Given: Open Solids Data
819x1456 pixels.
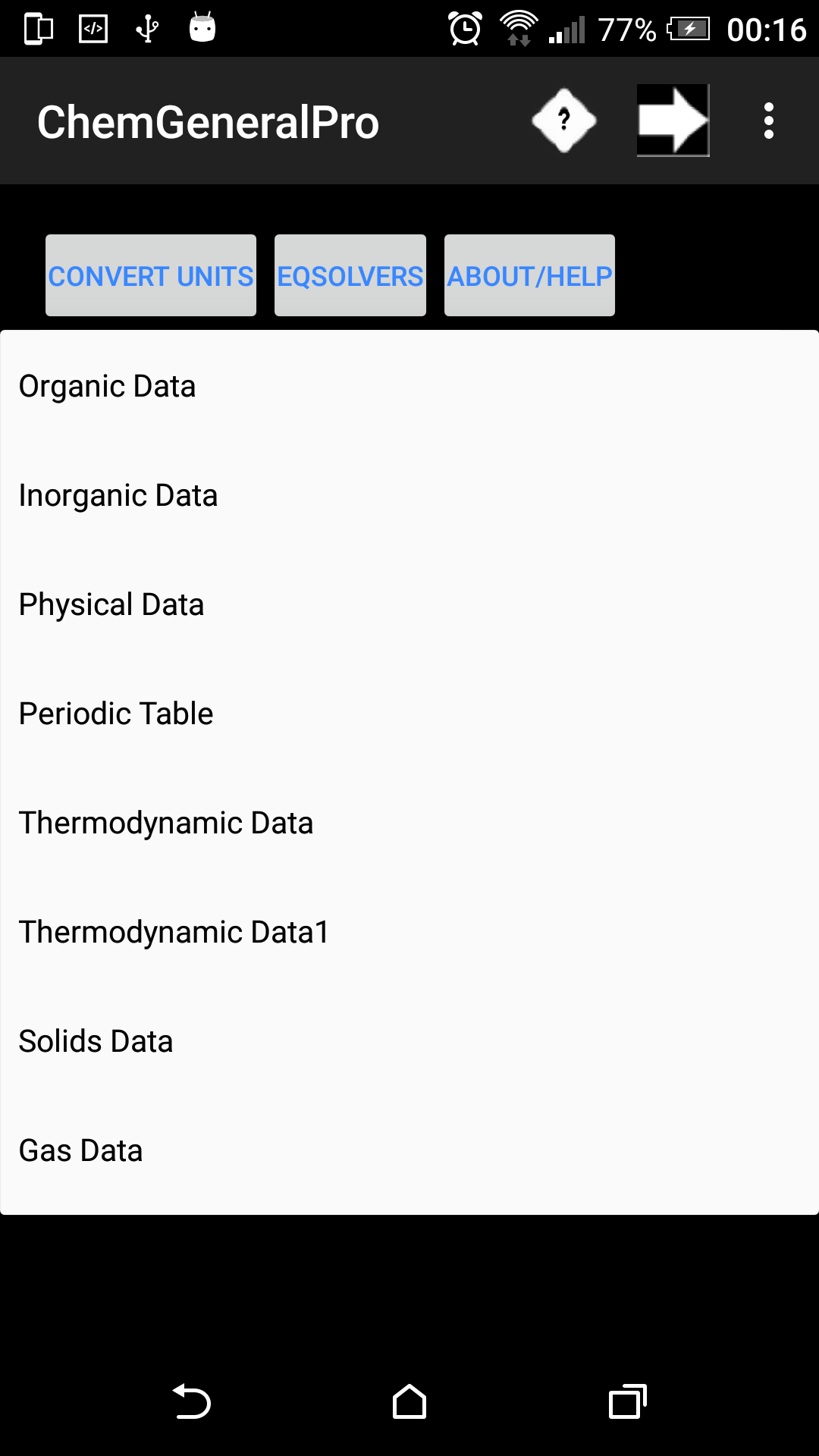Looking at the screenshot, I should click(x=96, y=1041).
